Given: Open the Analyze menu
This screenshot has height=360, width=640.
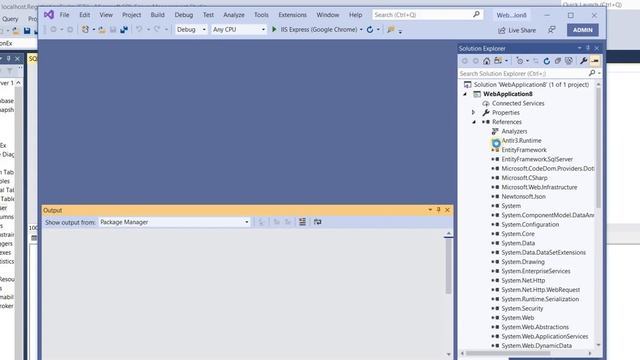Looking at the screenshot, I should (234, 15).
